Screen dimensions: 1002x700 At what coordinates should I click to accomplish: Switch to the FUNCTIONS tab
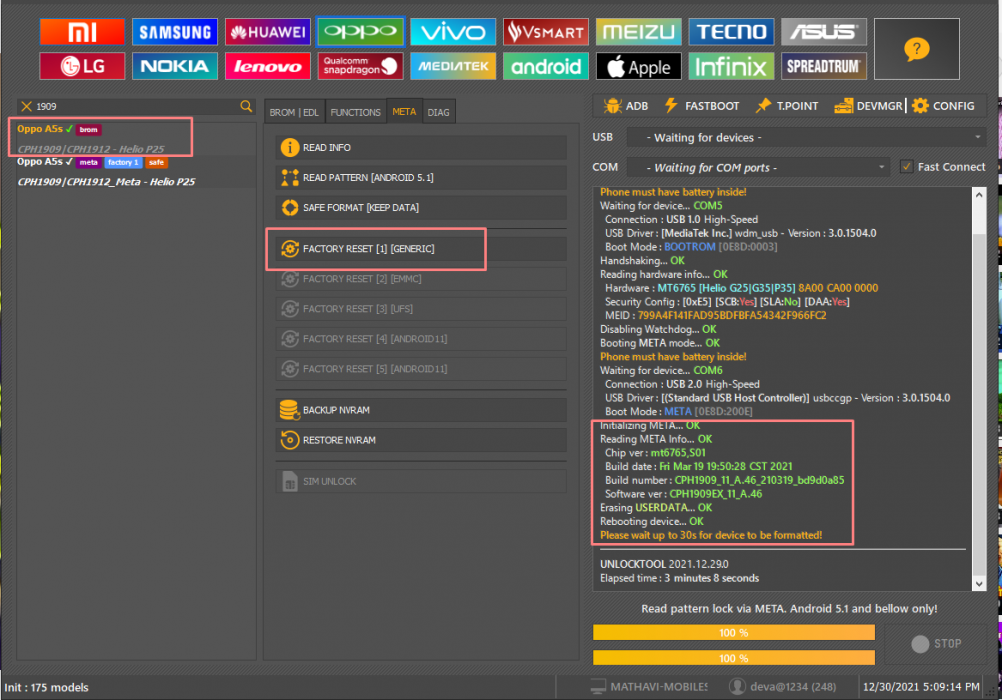(x=355, y=112)
